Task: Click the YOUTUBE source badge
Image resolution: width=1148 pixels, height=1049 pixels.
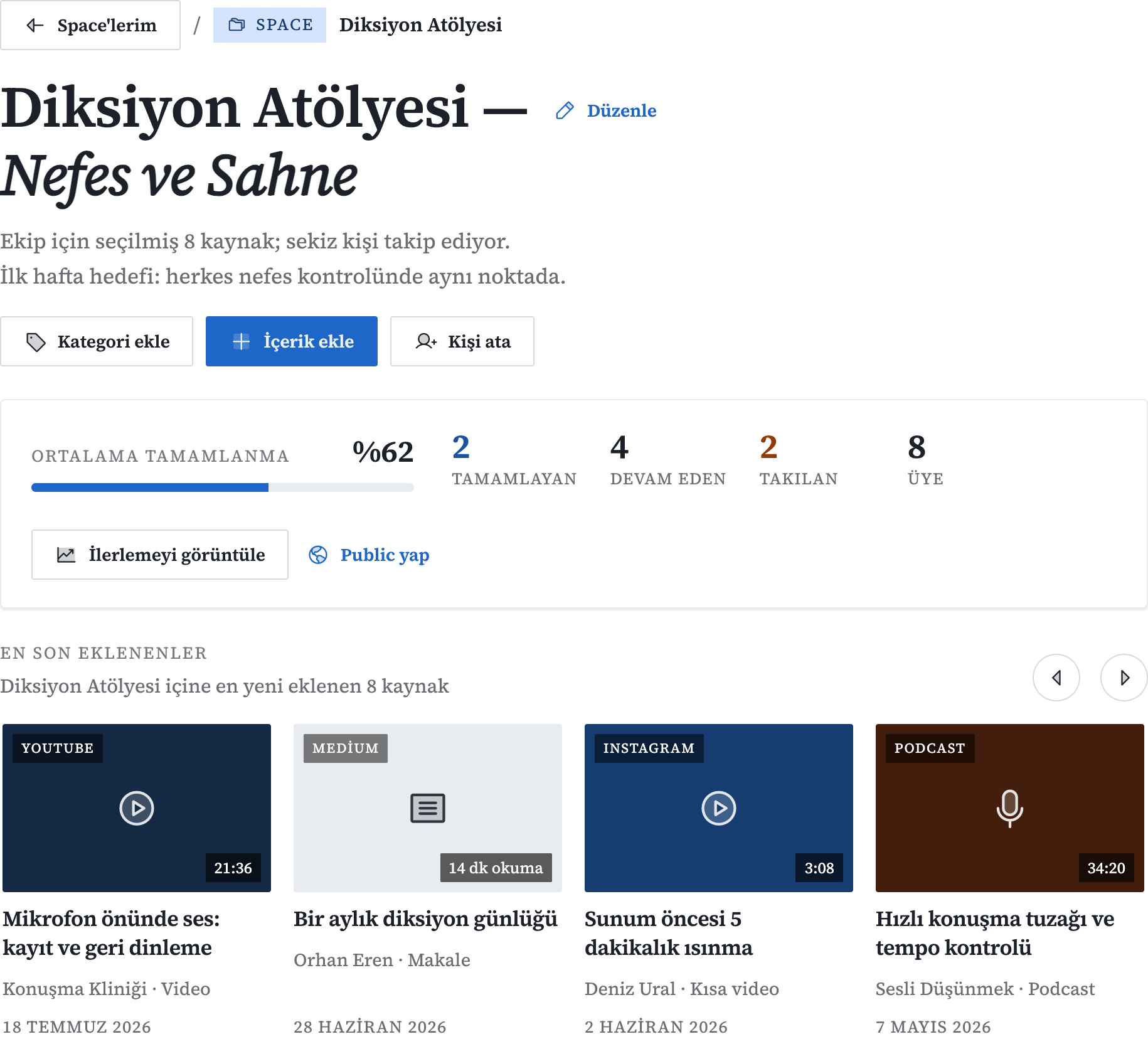Action: [x=58, y=748]
